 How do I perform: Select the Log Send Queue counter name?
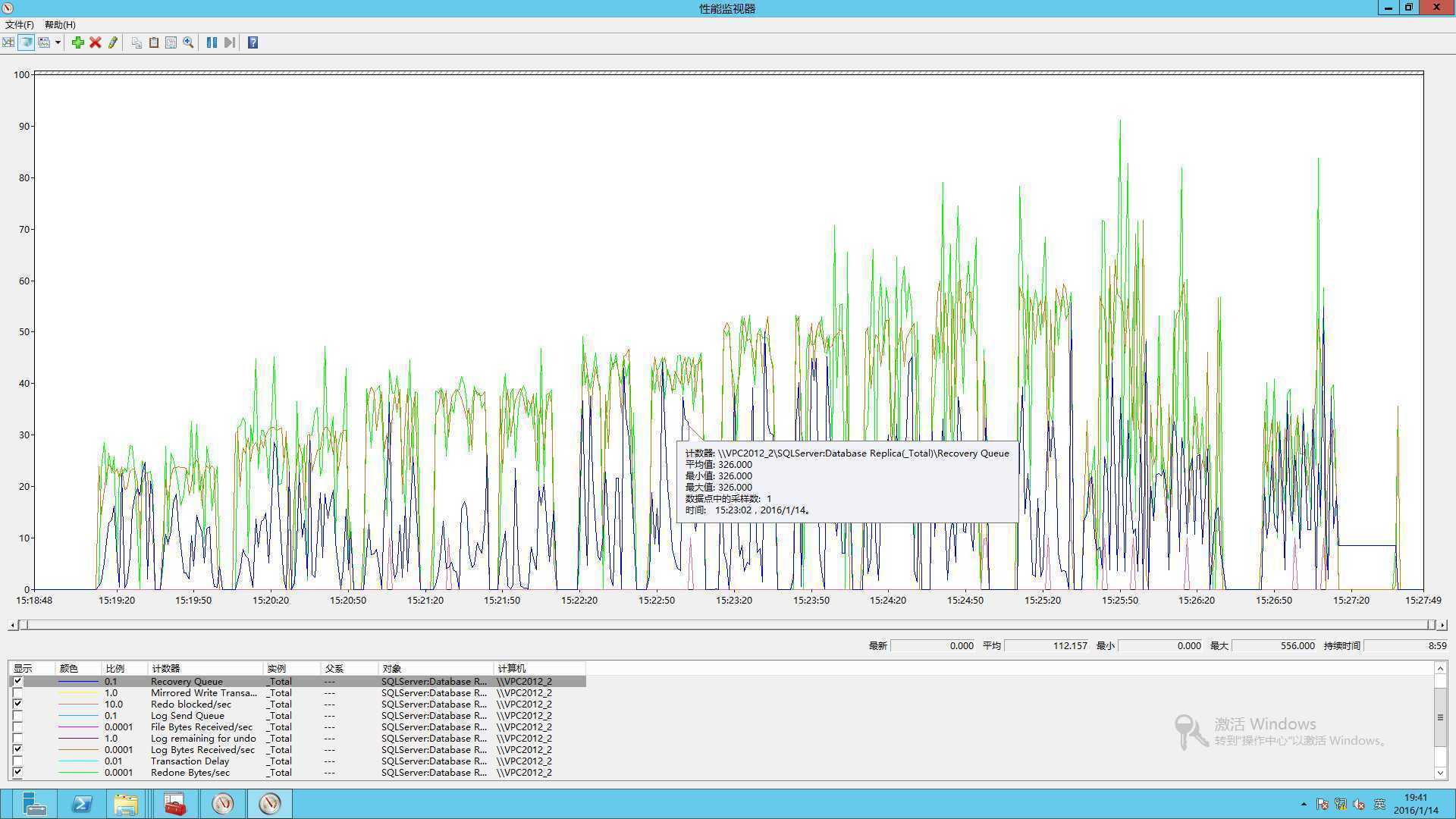point(187,715)
